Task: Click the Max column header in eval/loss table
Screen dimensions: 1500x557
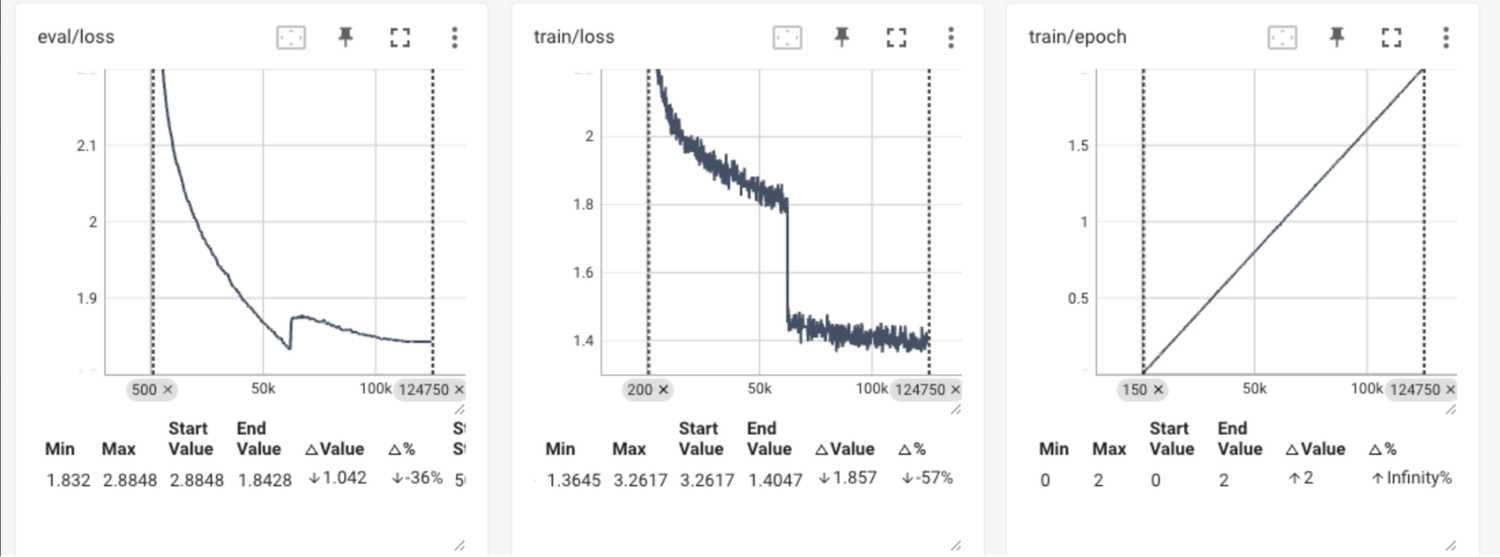Action: 118,449
